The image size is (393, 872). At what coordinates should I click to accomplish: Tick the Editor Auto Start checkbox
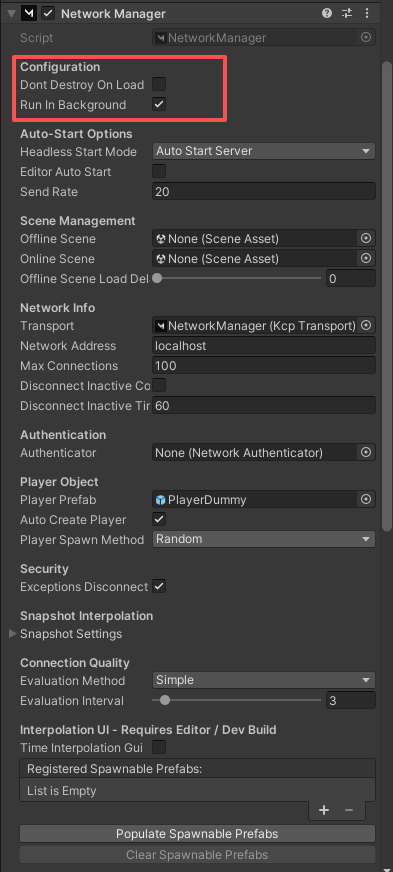tap(160, 171)
